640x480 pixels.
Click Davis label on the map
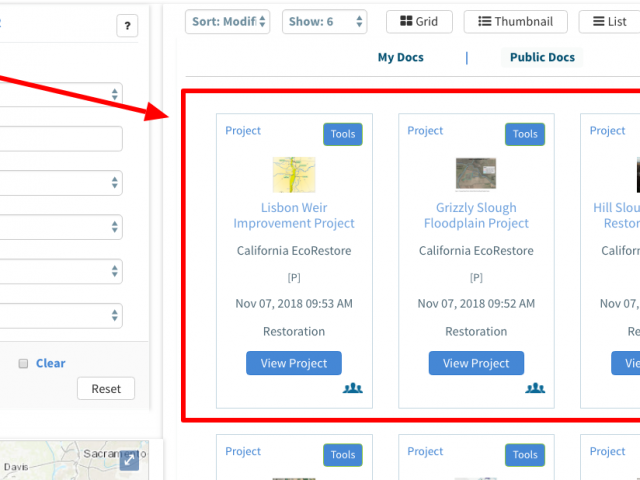(16, 467)
